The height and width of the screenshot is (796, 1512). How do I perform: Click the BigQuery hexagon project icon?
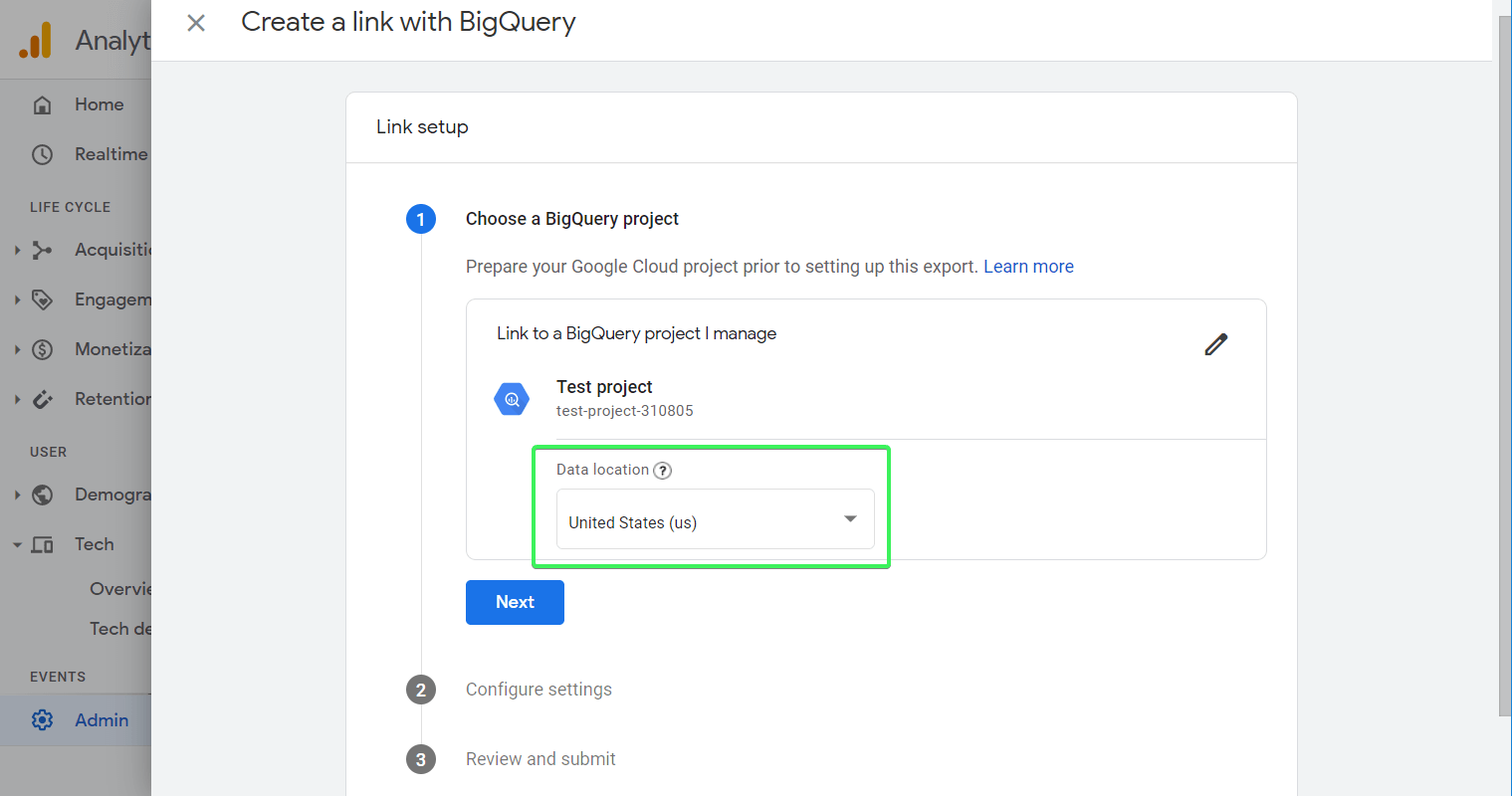pyautogui.click(x=512, y=399)
